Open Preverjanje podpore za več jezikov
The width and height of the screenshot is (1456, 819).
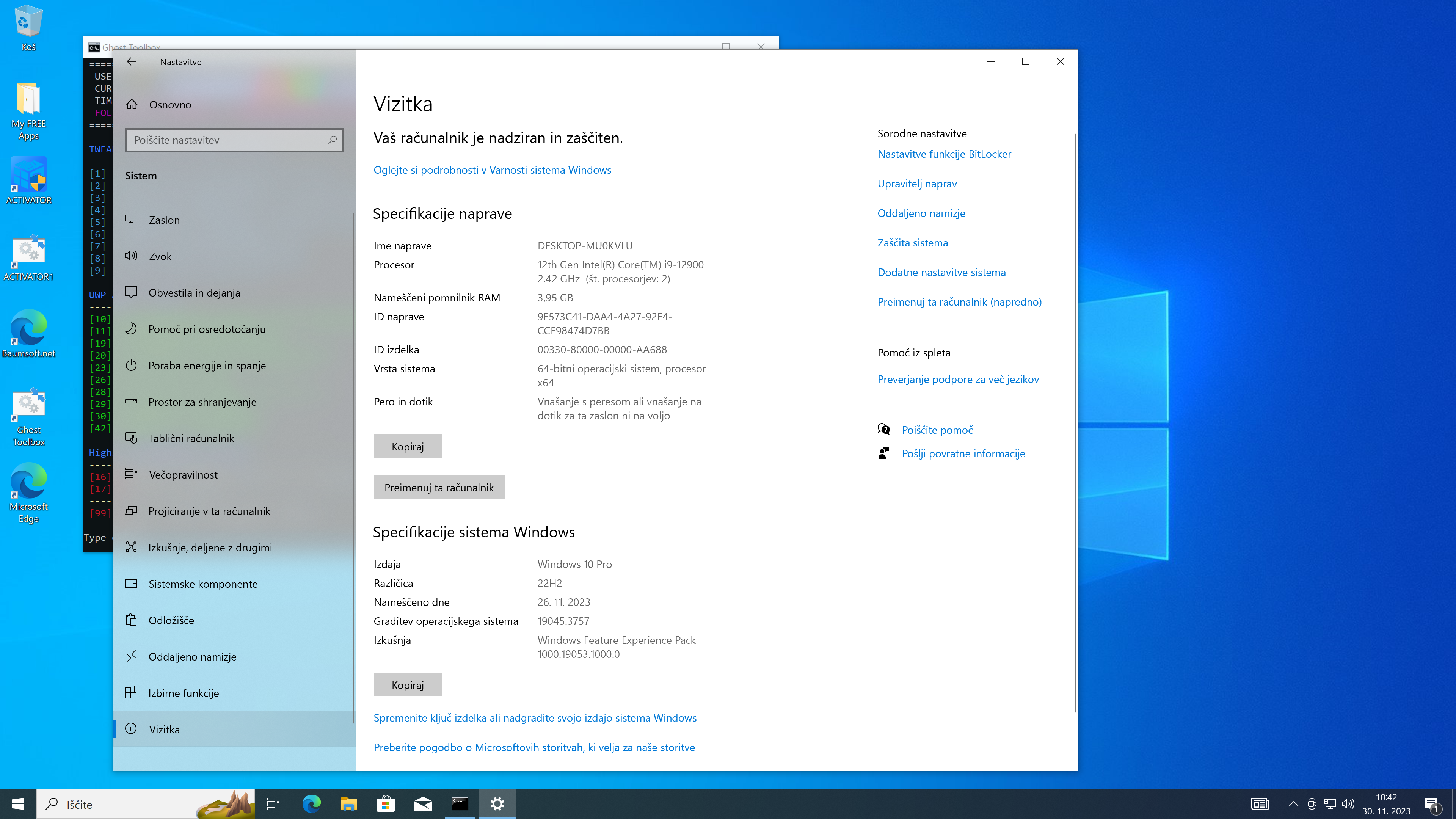pos(958,379)
